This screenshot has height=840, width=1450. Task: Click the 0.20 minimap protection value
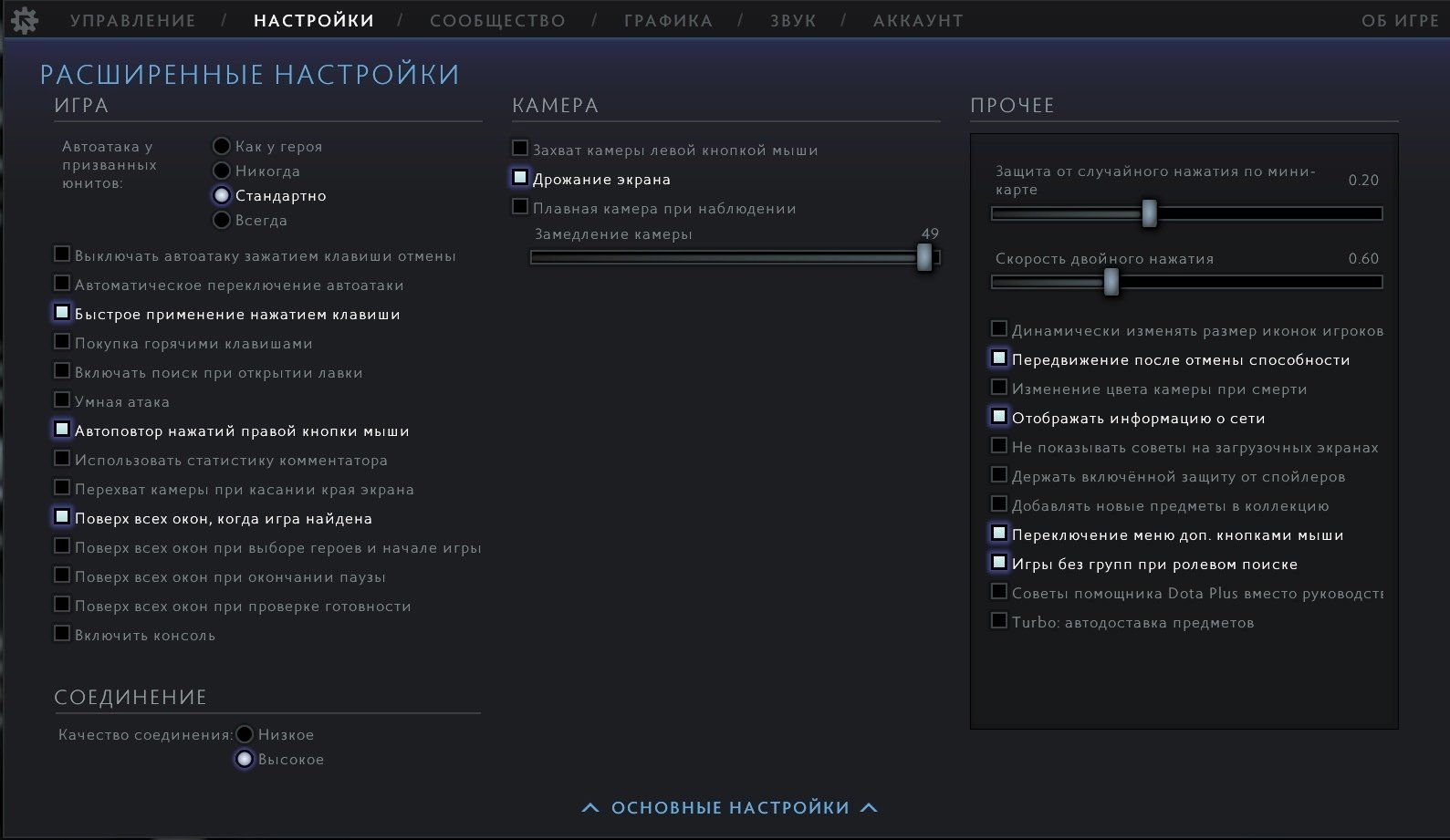coord(1363,181)
